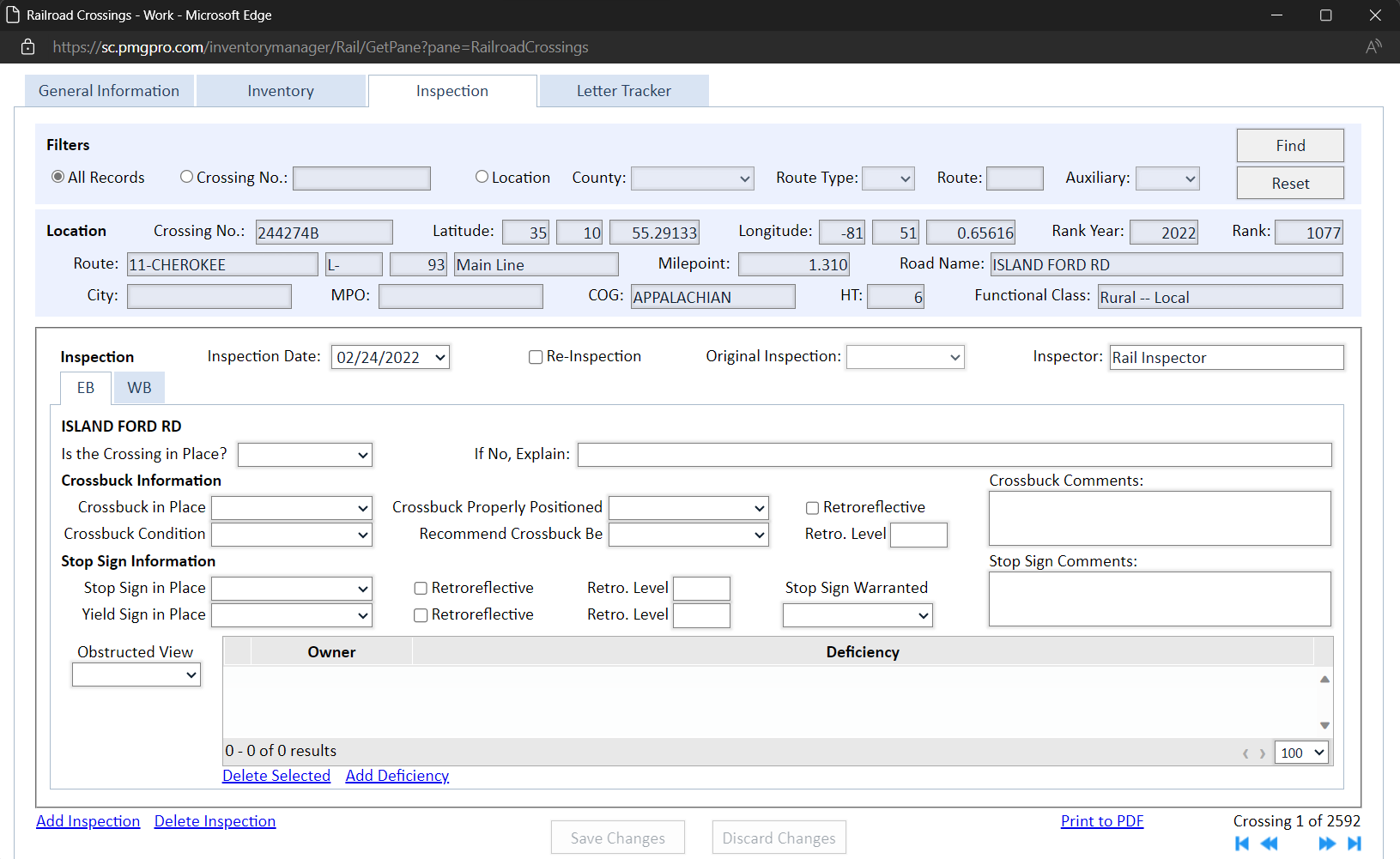Click the Delete Selected link

pyautogui.click(x=276, y=776)
